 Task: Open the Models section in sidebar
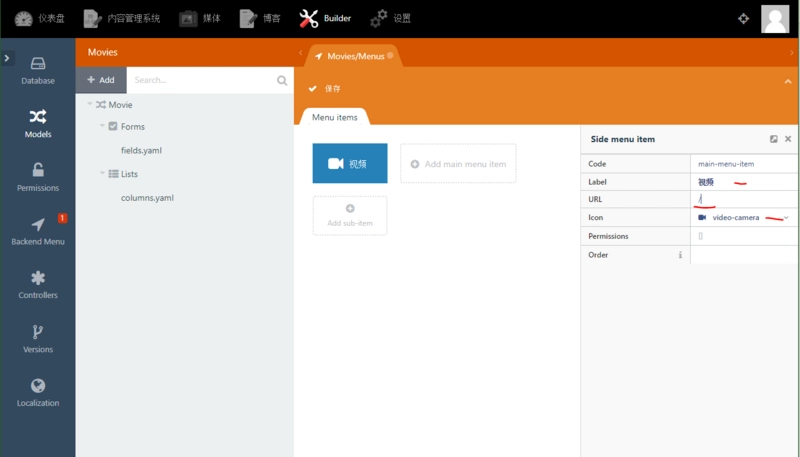[38, 124]
